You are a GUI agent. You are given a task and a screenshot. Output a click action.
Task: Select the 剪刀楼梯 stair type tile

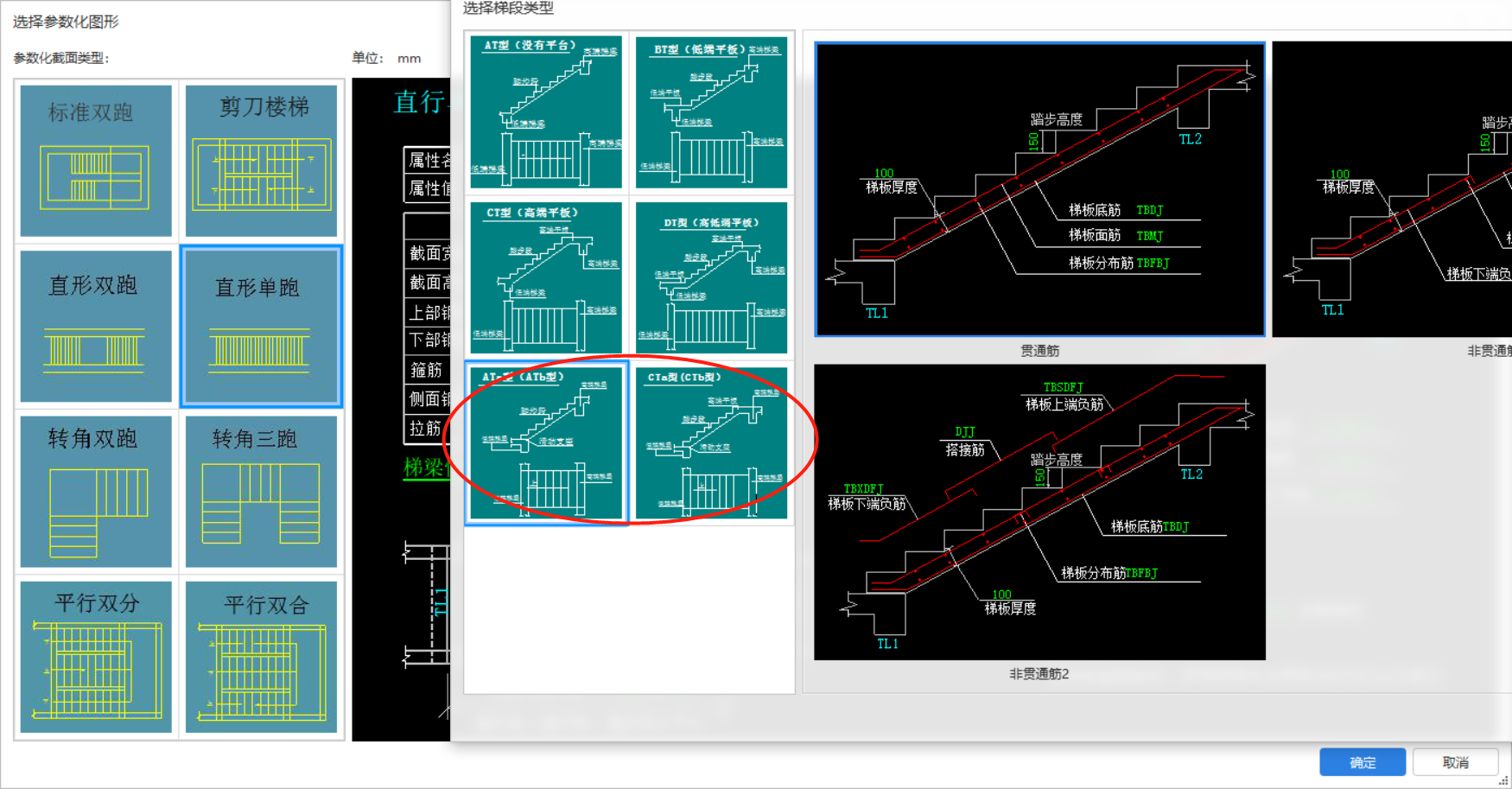click(261, 160)
